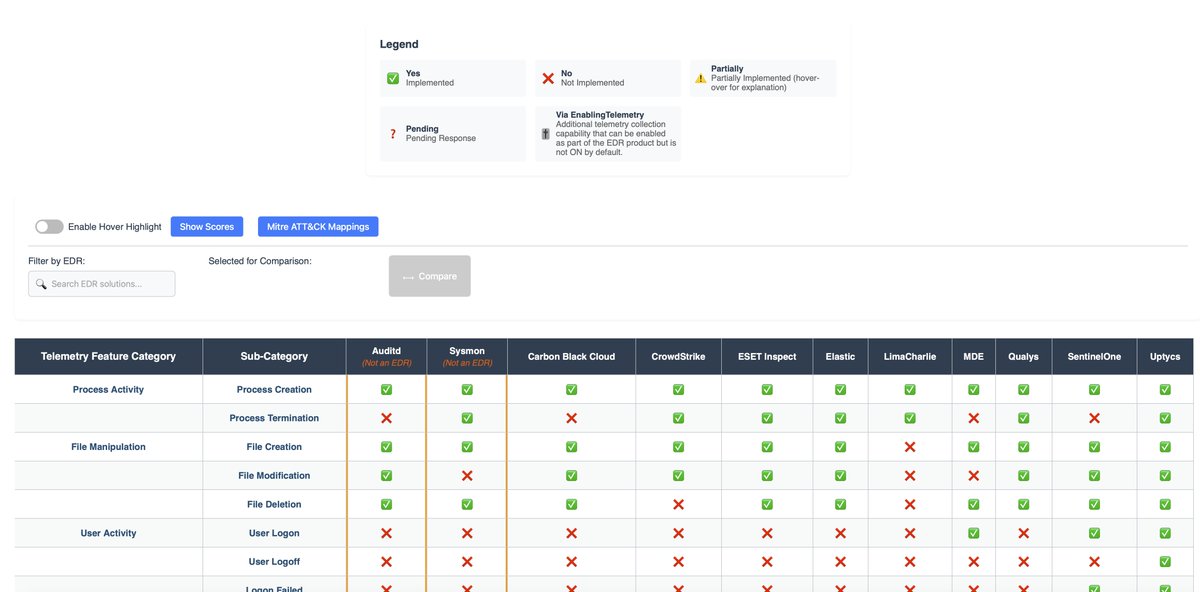The width and height of the screenshot is (1200, 592).
Task: Click Auditd's green check for Process Creation
Action: coord(386,390)
